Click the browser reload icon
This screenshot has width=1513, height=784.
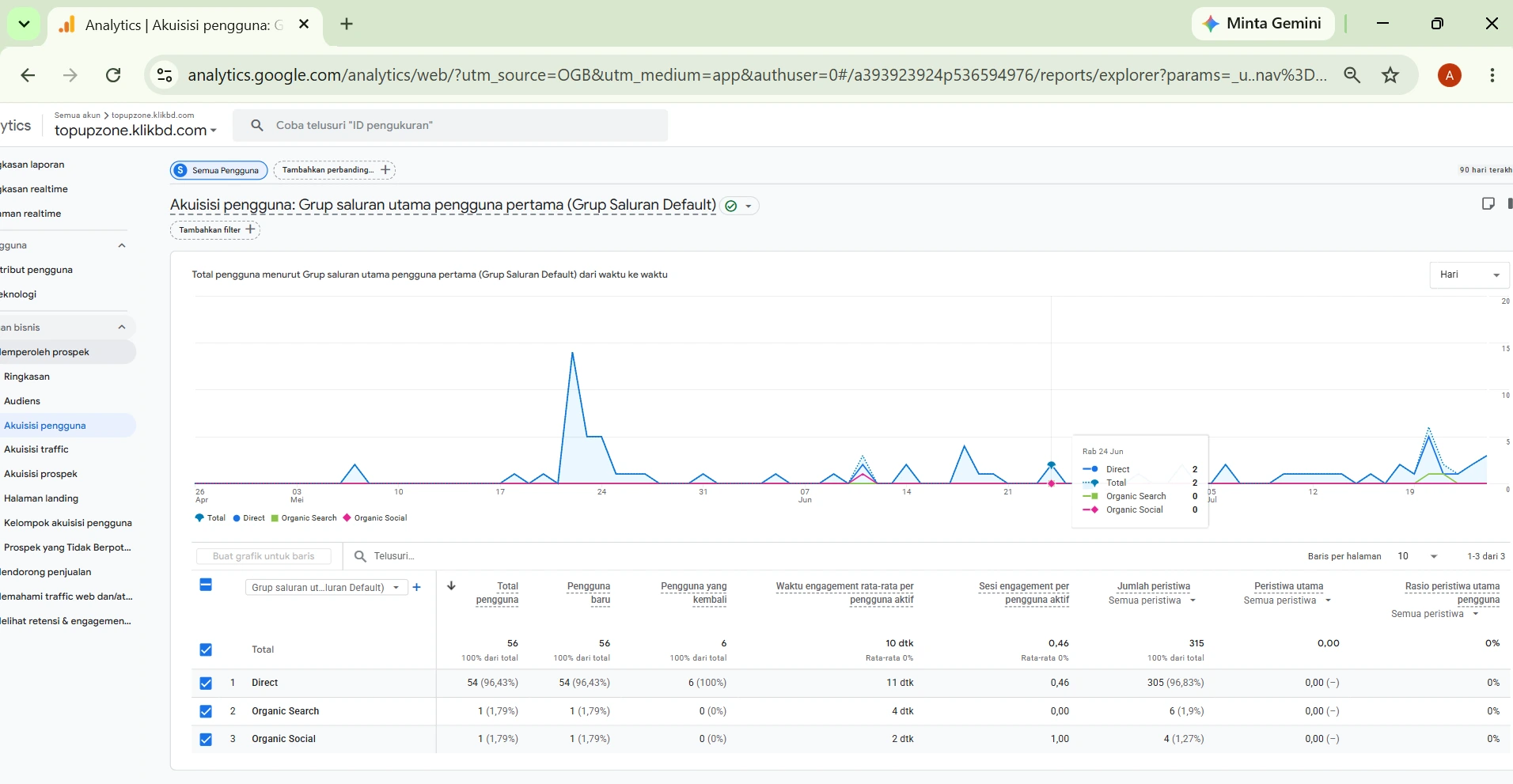coord(113,75)
